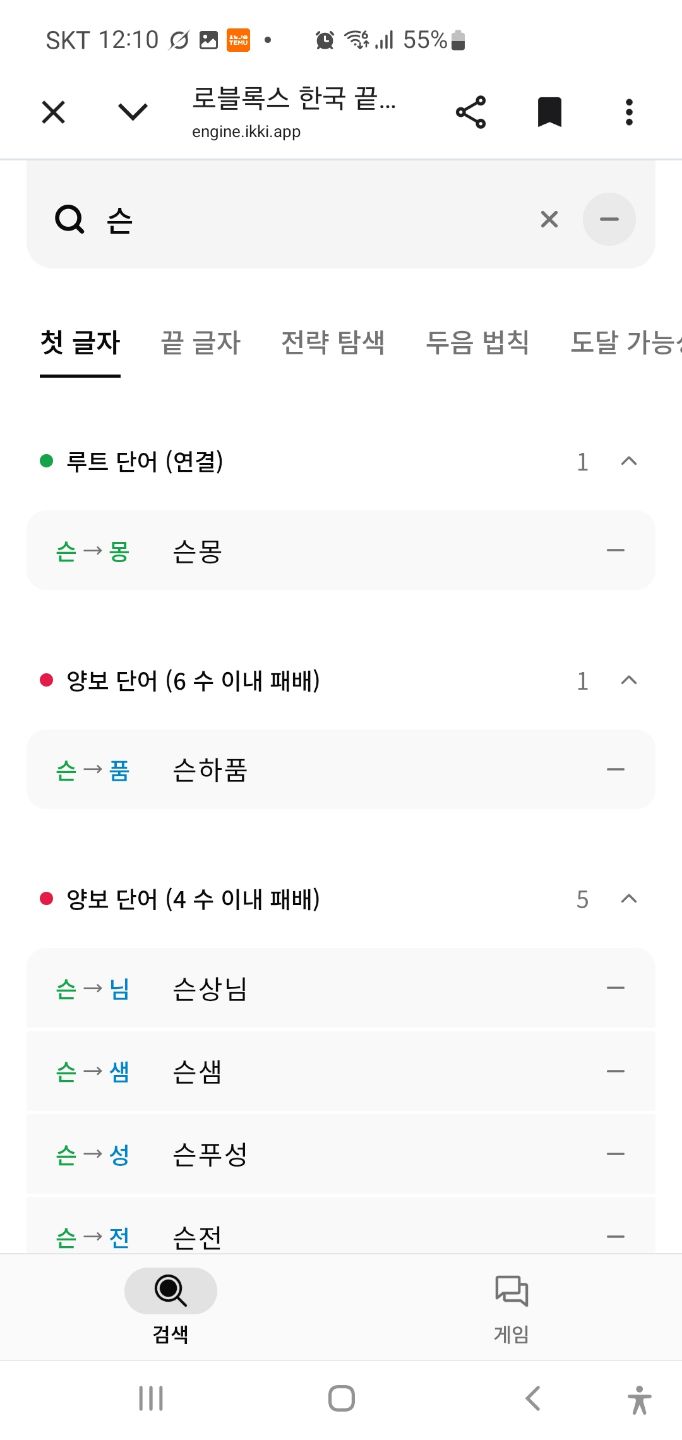Click the magnifier icon in the search field
This screenshot has width=682, height=1440.
[70, 219]
